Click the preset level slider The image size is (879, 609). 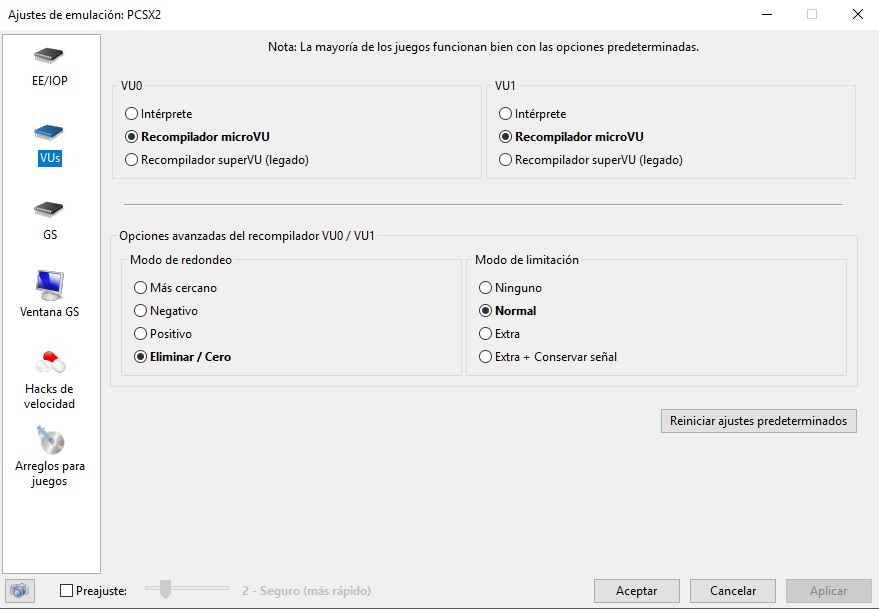click(x=166, y=590)
